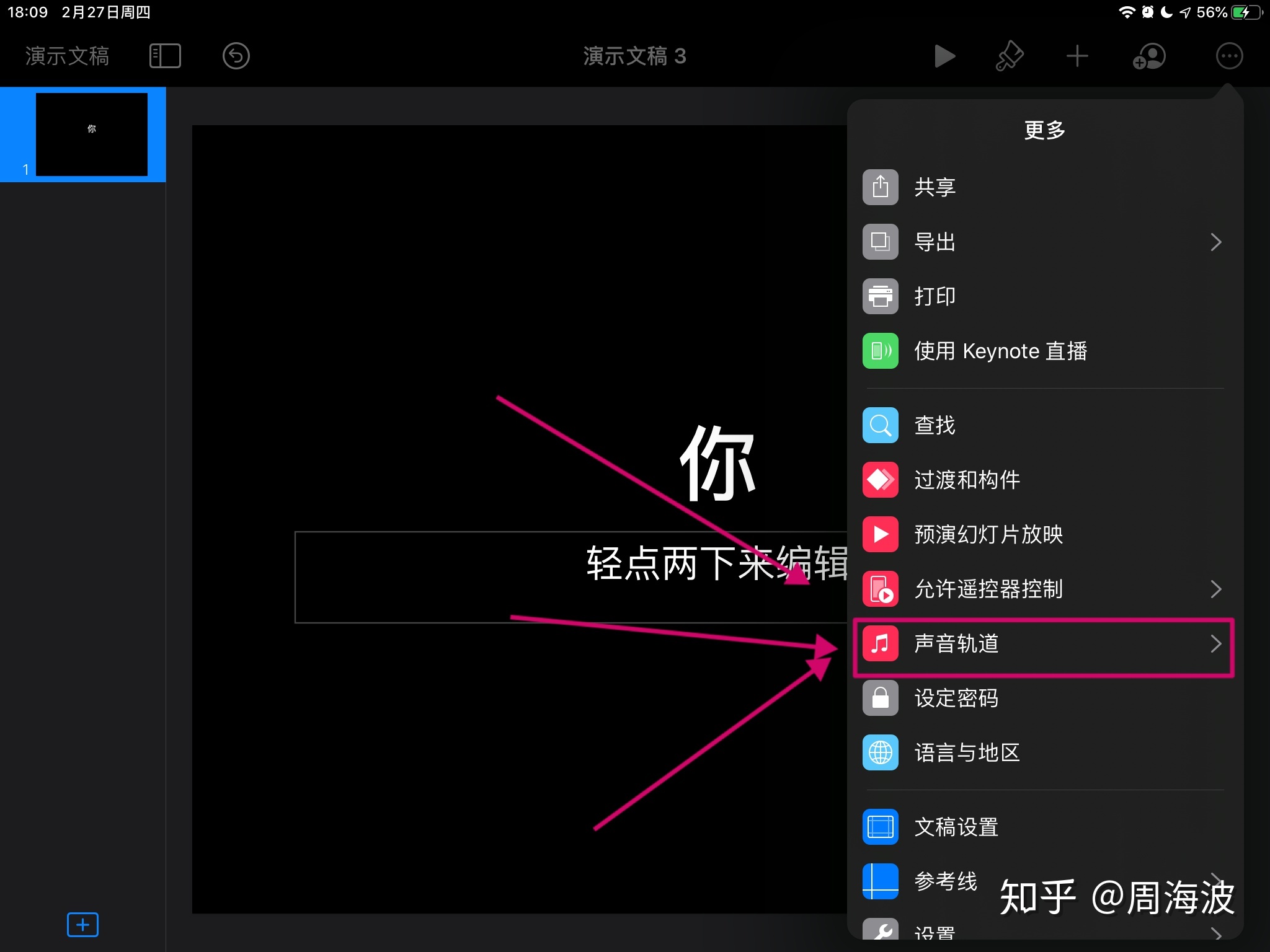Expand 允许遥控器控制 chevron
Screen dimensions: 1270x952
1215,589
